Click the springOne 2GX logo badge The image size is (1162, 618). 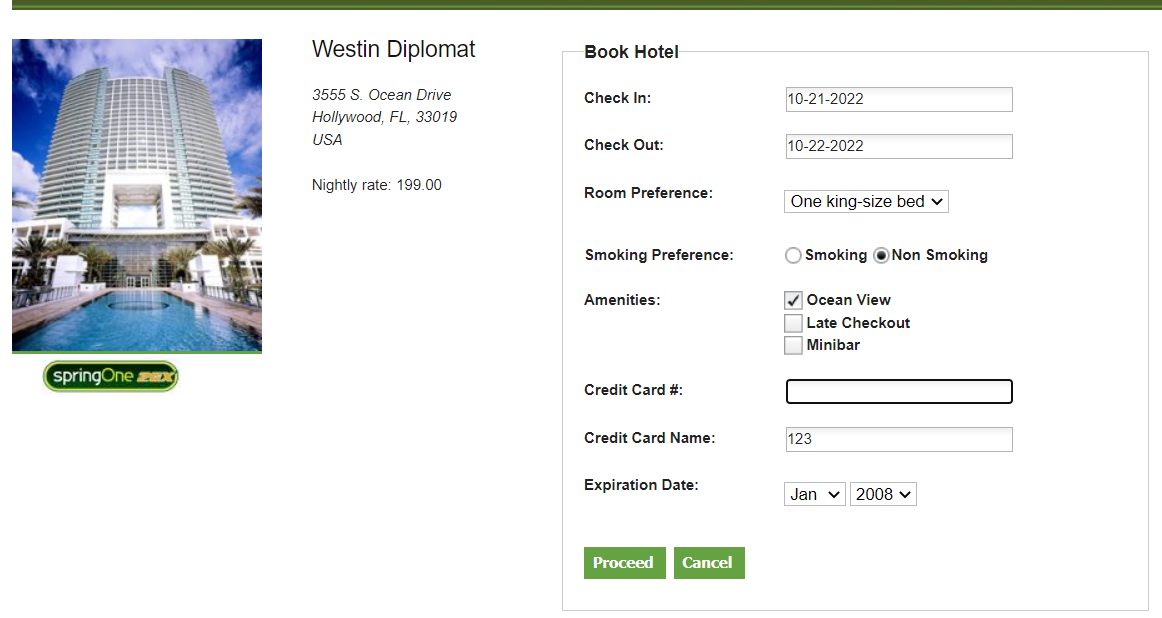pyautogui.click(x=110, y=376)
